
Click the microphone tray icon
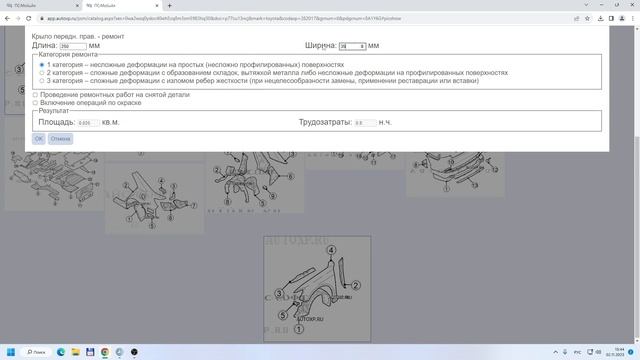point(565,352)
